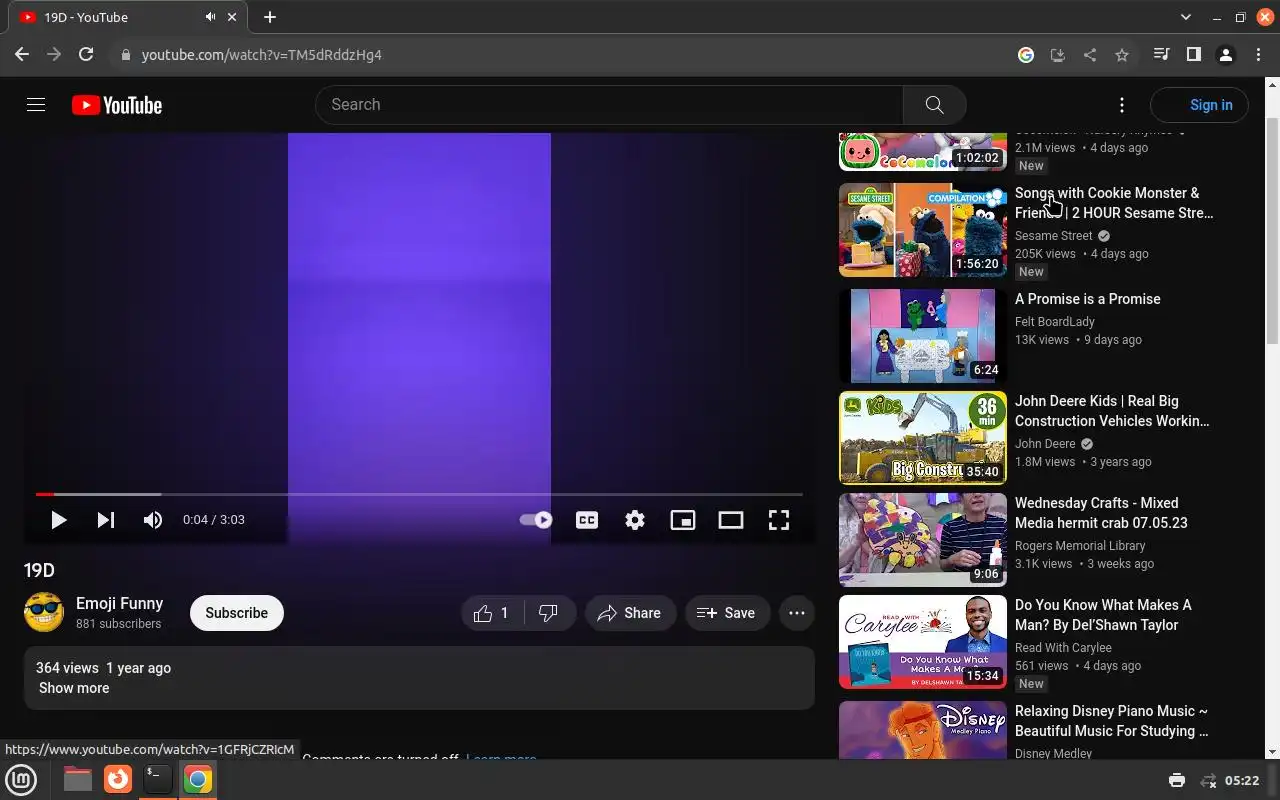The height and width of the screenshot is (800, 1280).
Task: Open tab search dropdown arrow
Action: coord(1186,17)
